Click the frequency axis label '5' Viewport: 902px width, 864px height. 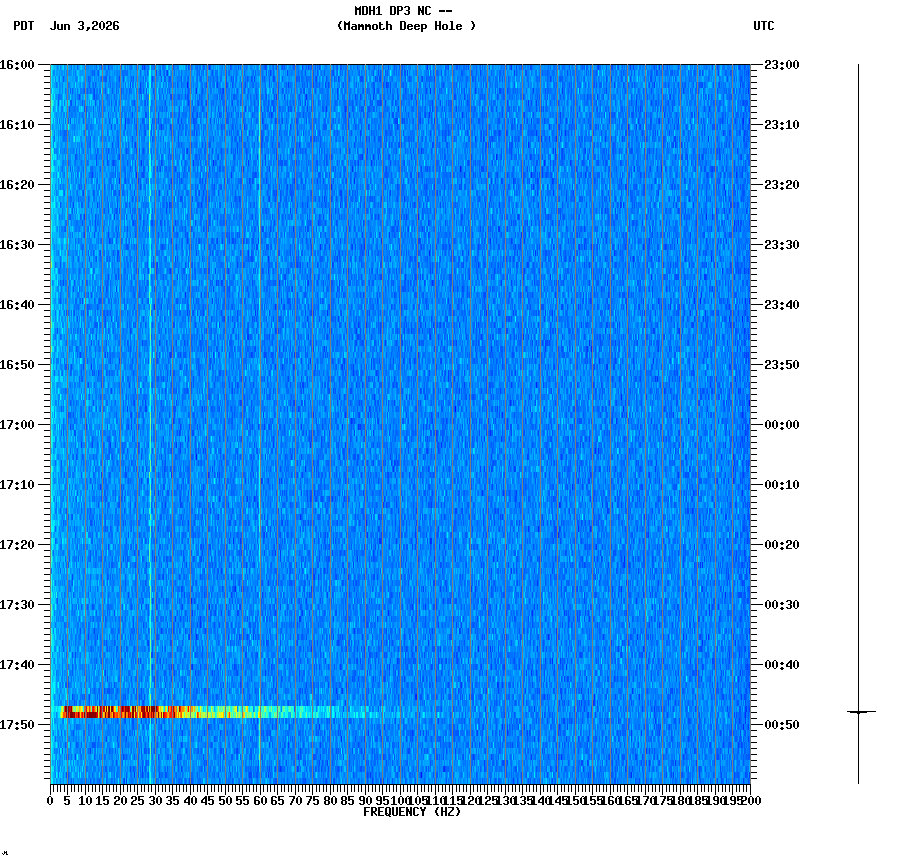click(x=67, y=801)
